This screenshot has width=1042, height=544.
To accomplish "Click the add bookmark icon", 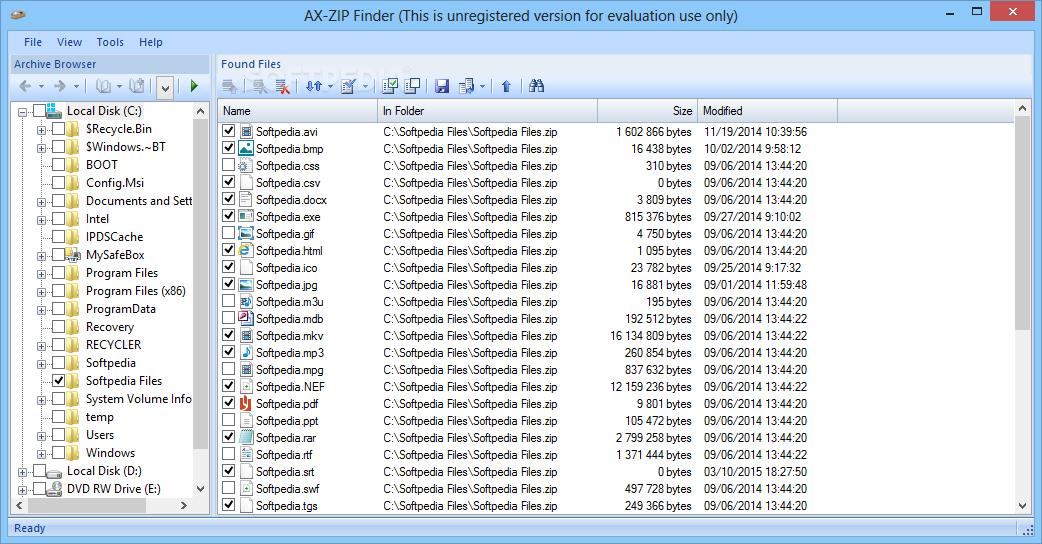I will point(137,86).
